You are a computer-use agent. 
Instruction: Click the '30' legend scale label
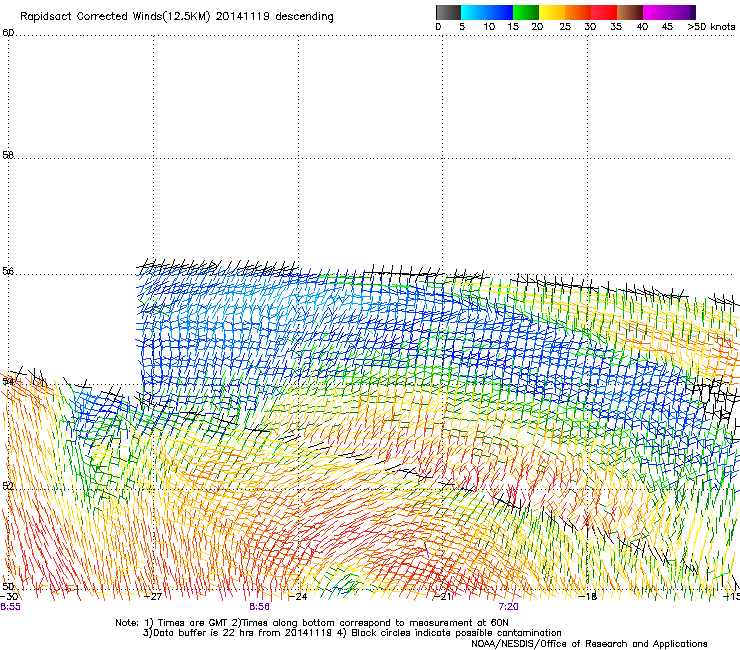pos(590,27)
